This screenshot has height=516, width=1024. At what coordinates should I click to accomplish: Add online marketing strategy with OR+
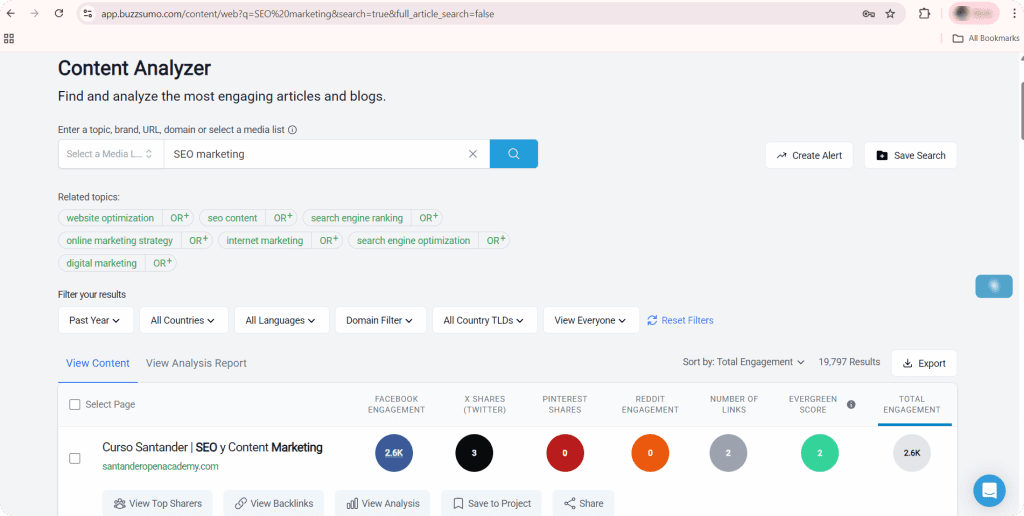(x=199, y=241)
